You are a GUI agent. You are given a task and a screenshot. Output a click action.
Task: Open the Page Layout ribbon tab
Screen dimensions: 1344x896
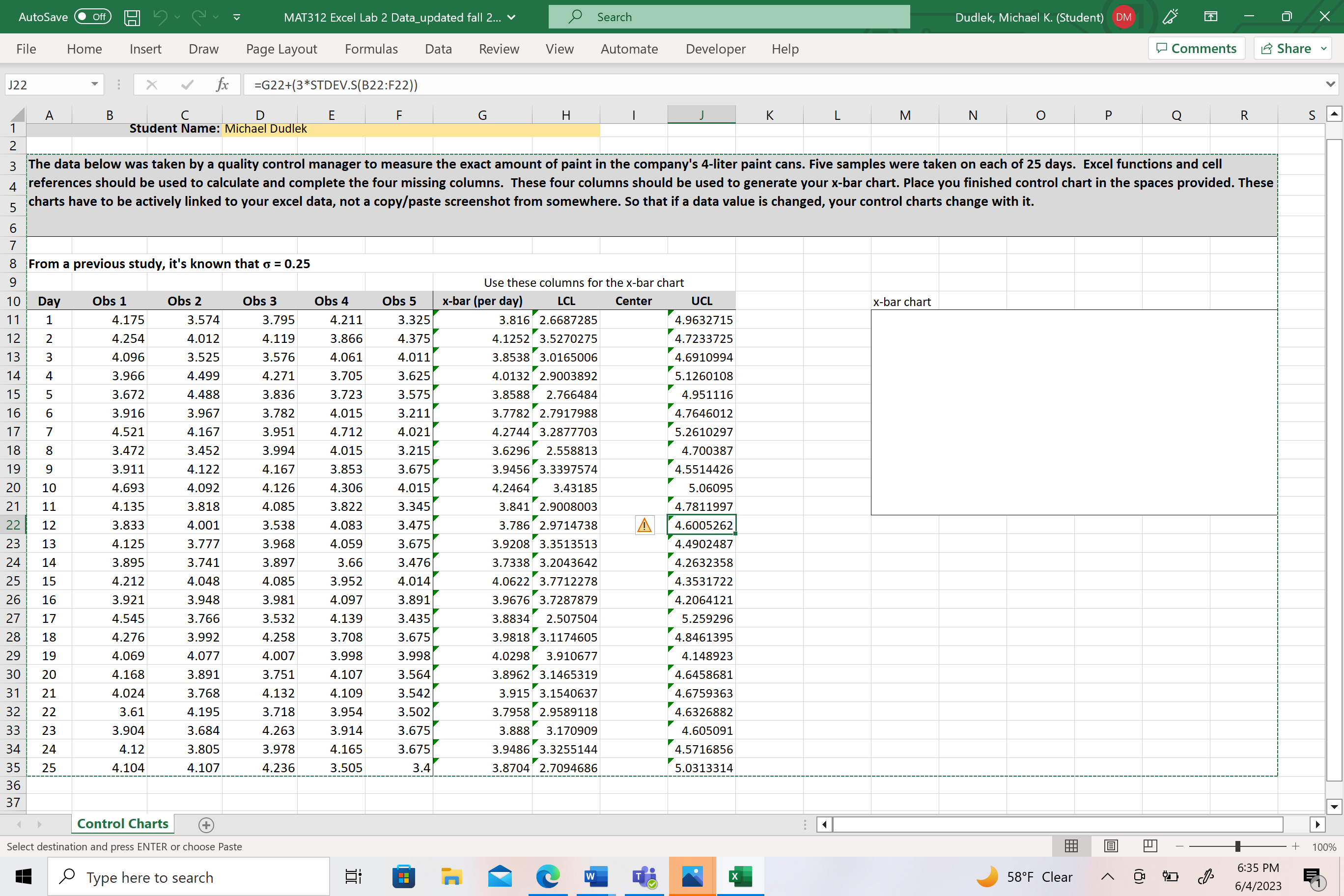tap(281, 49)
